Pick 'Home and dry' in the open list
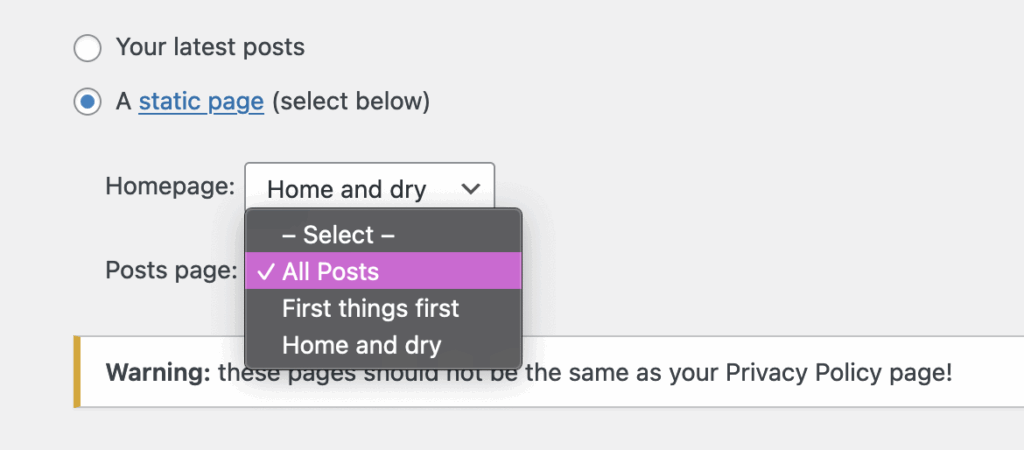Image resolution: width=1024 pixels, height=450 pixels. pos(361,344)
